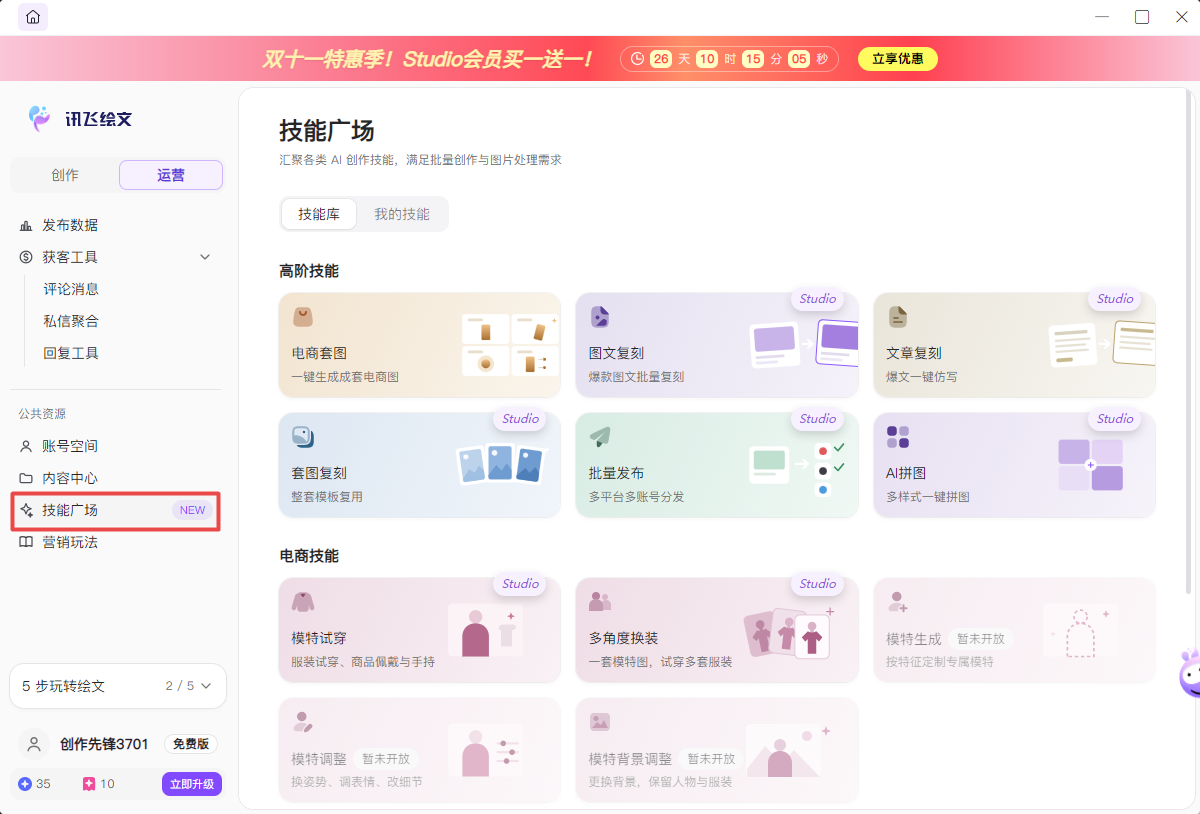Image resolution: width=1200 pixels, height=814 pixels.
Task: Click the 2 / 5 progress text
Action: (180, 686)
